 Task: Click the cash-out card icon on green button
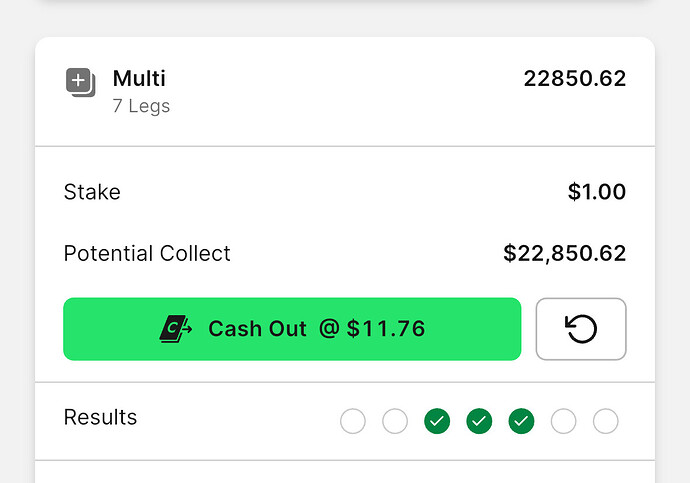(x=175, y=329)
